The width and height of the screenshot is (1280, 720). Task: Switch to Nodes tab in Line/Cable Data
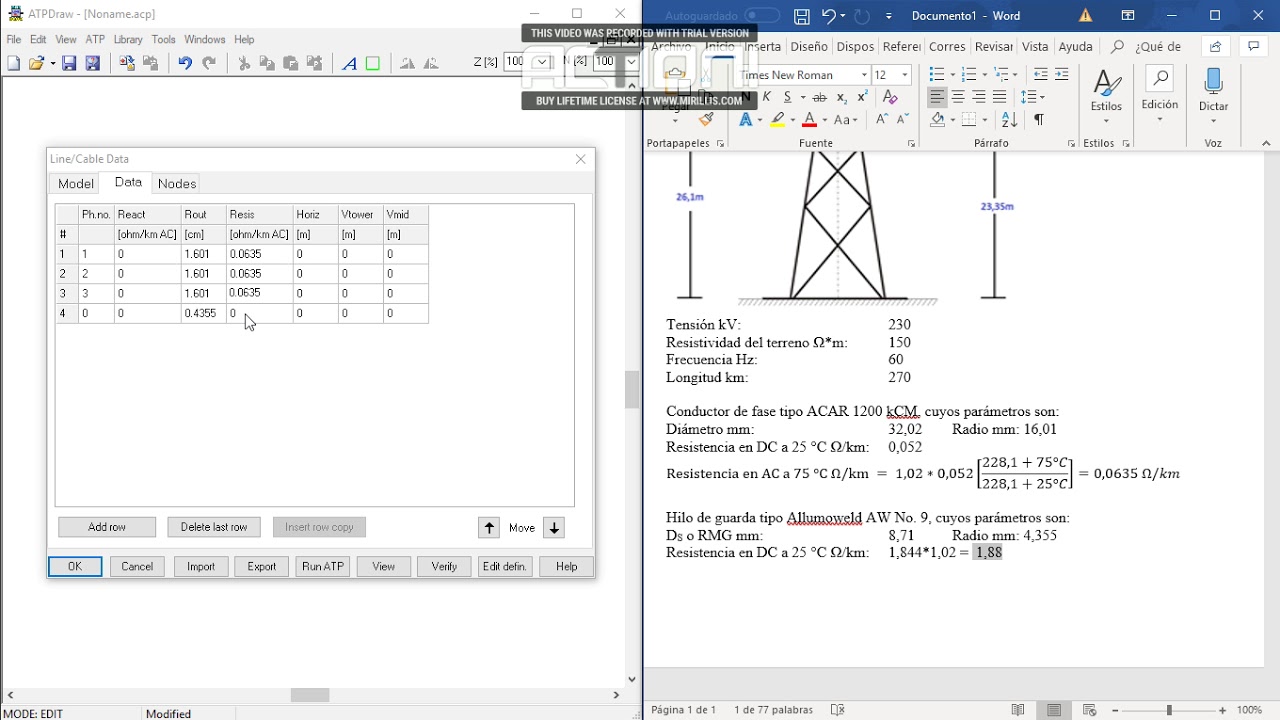(x=177, y=184)
